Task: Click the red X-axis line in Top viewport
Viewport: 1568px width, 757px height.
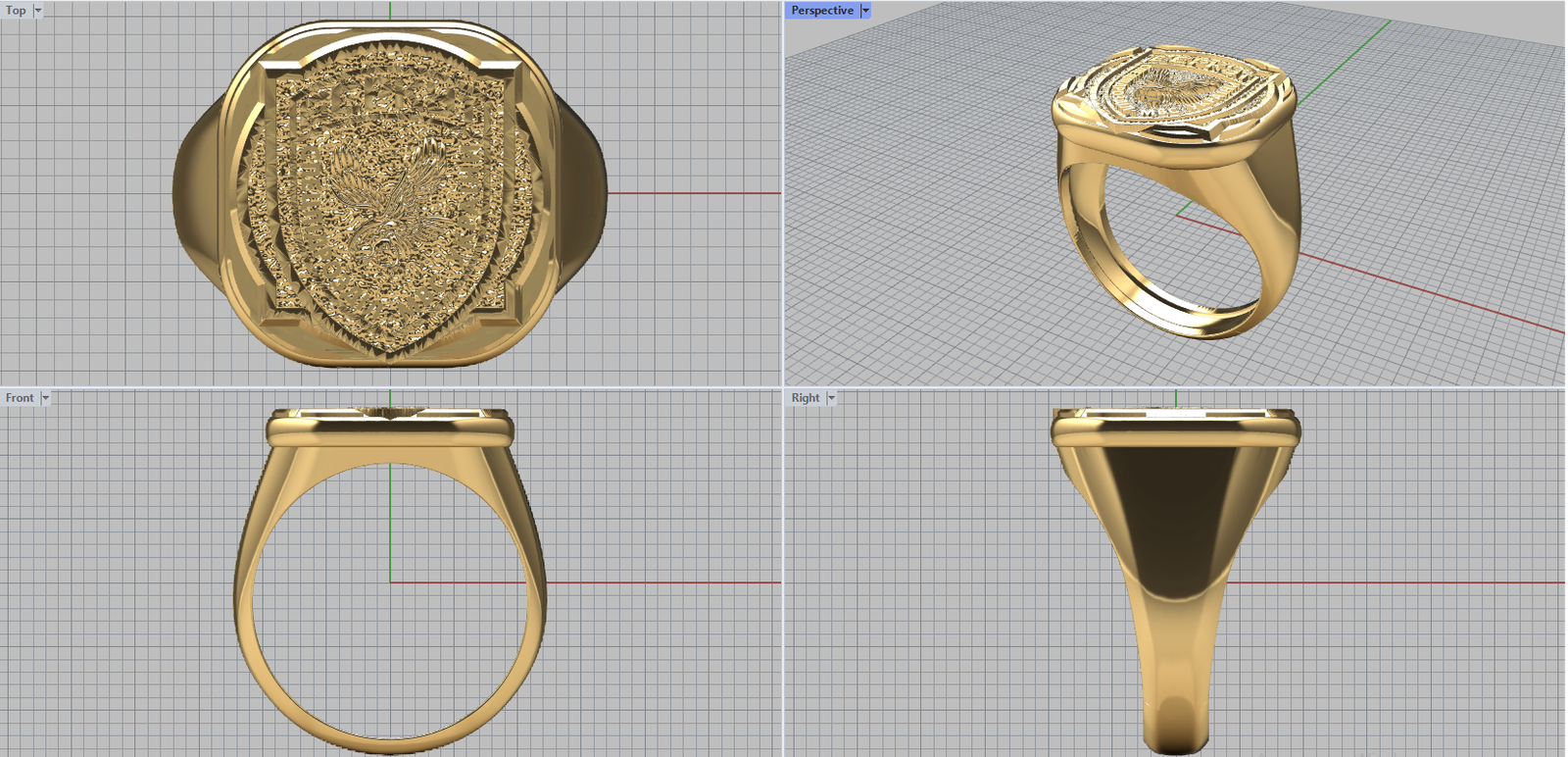Action: click(x=696, y=193)
